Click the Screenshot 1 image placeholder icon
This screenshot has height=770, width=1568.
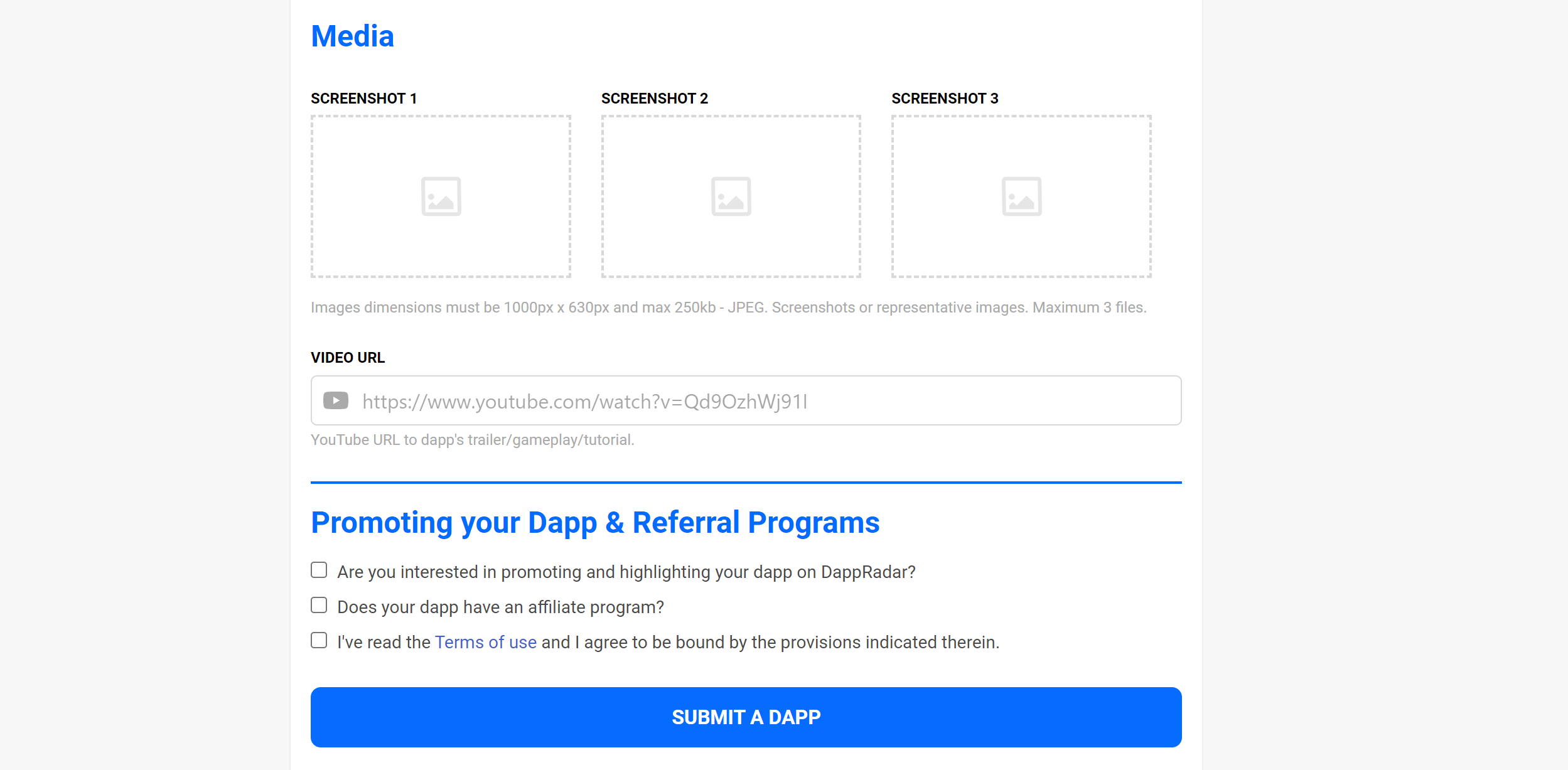coord(441,196)
